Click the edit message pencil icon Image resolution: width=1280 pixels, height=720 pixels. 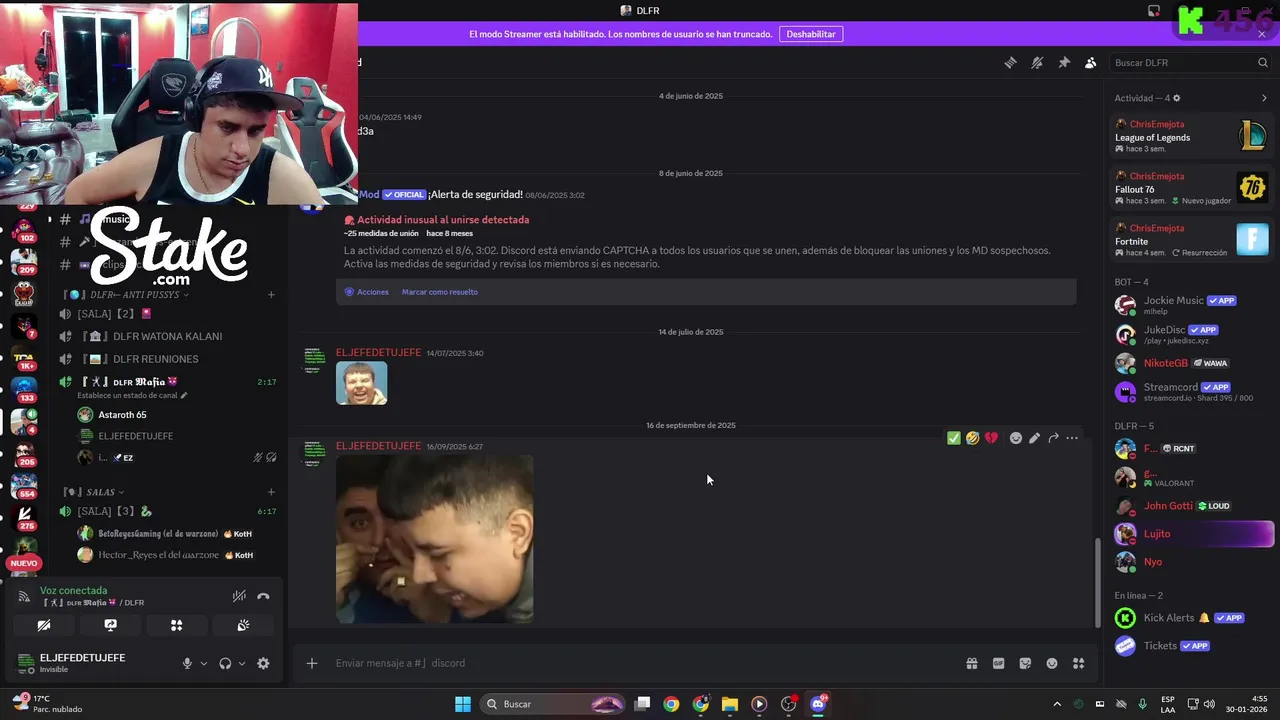click(x=1035, y=438)
